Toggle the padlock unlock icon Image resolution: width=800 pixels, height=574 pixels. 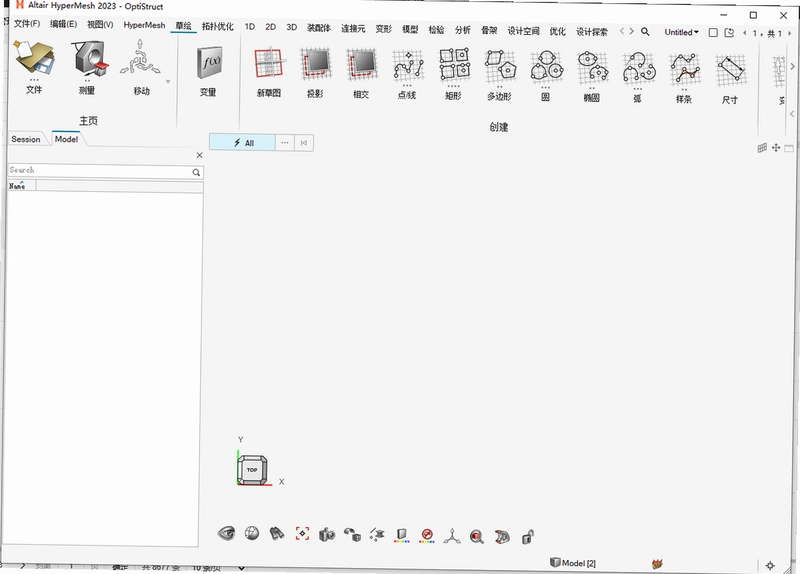click(528, 537)
